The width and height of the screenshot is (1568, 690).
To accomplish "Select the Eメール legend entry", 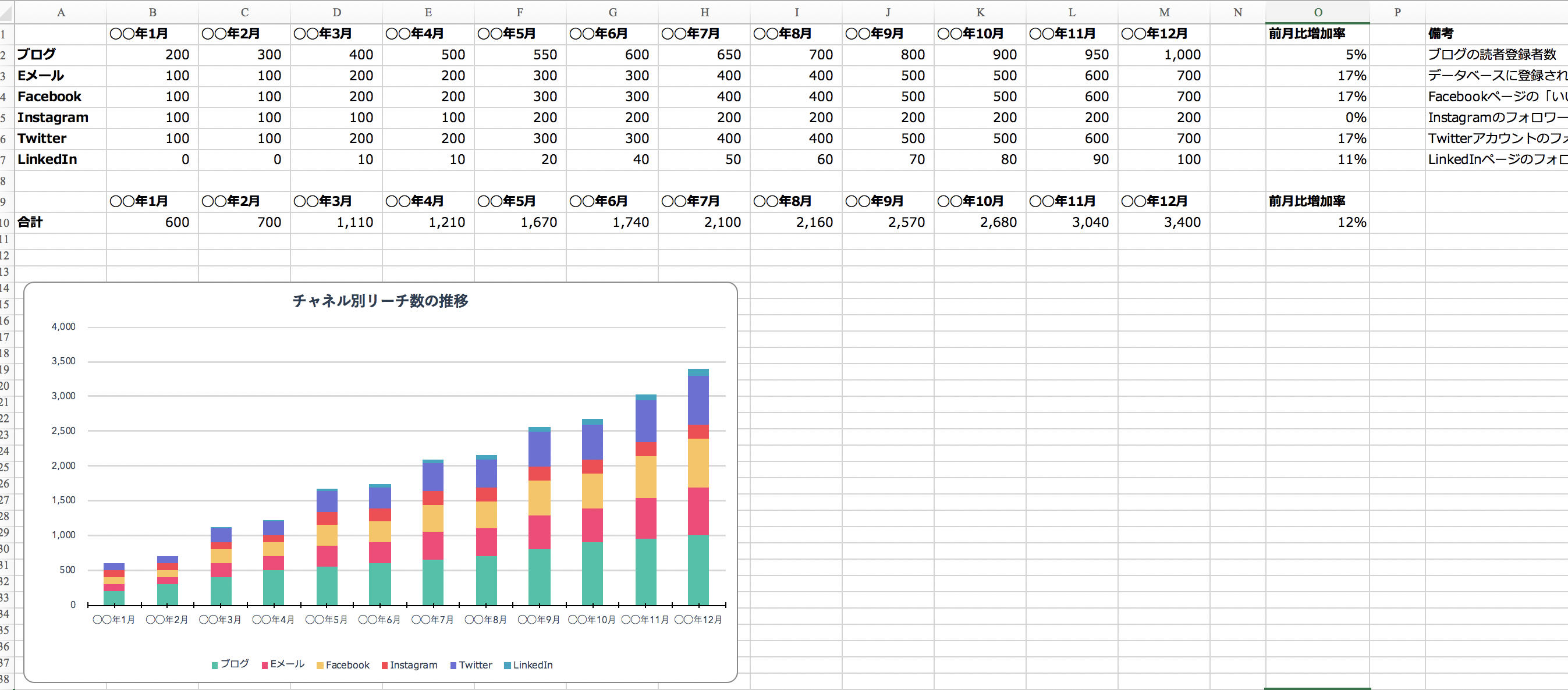I will (283, 664).
